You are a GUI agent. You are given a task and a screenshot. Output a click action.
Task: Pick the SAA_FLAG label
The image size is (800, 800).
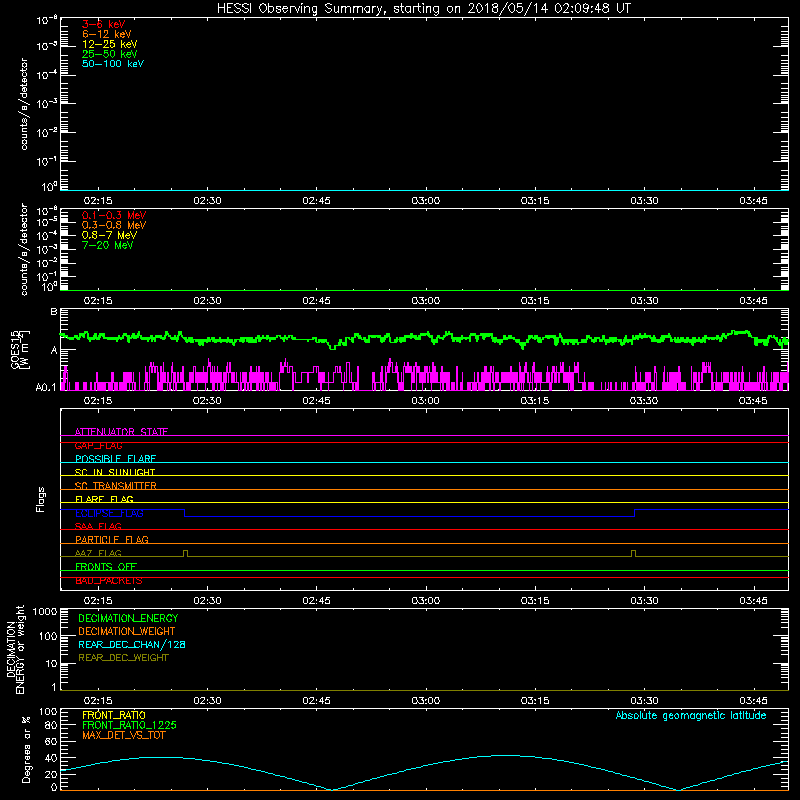pyautogui.click(x=98, y=526)
